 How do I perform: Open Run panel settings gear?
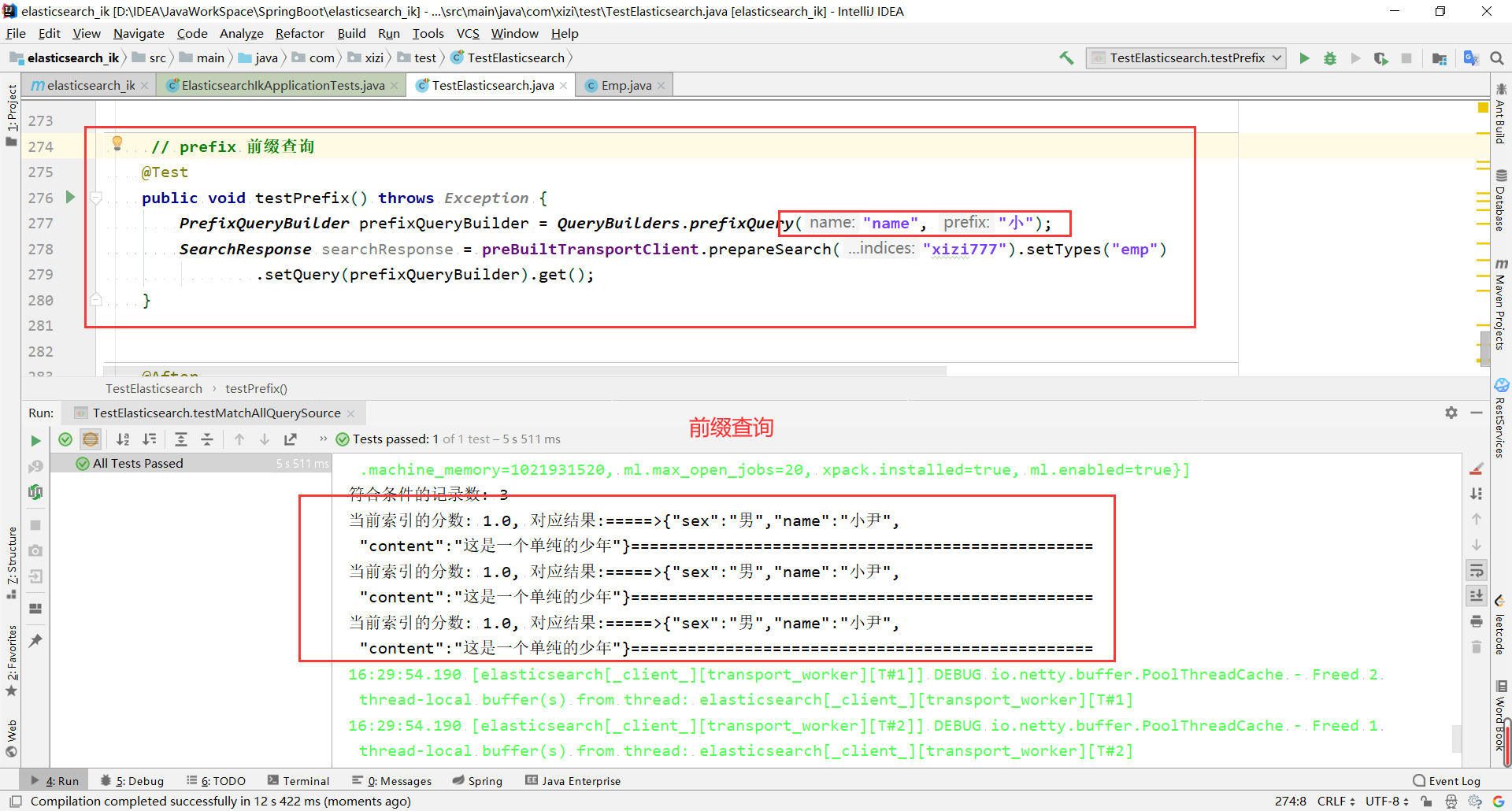pyautogui.click(x=1451, y=413)
